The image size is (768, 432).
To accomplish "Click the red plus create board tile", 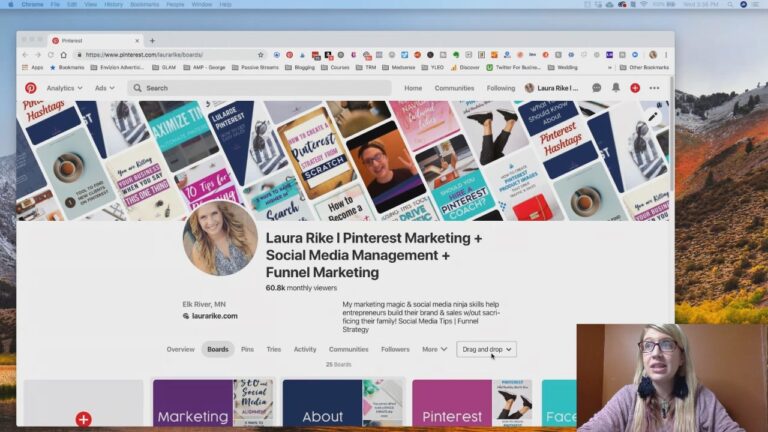I will [x=83, y=419].
